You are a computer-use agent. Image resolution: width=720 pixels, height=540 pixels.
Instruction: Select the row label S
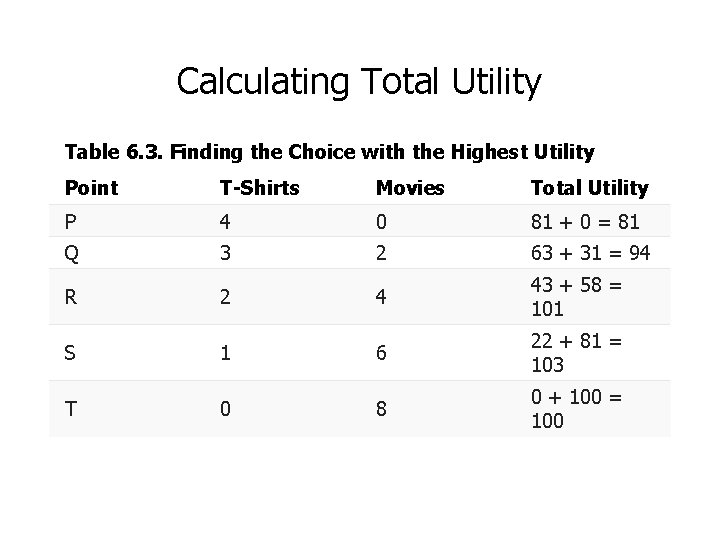(x=71, y=353)
